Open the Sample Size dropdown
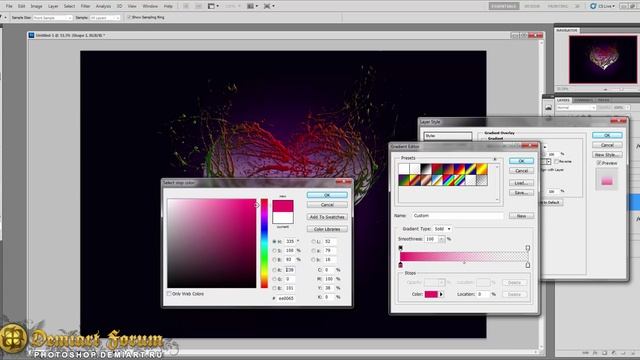The image size is (640, 360). pyautogui.click(x=53, y=18)
